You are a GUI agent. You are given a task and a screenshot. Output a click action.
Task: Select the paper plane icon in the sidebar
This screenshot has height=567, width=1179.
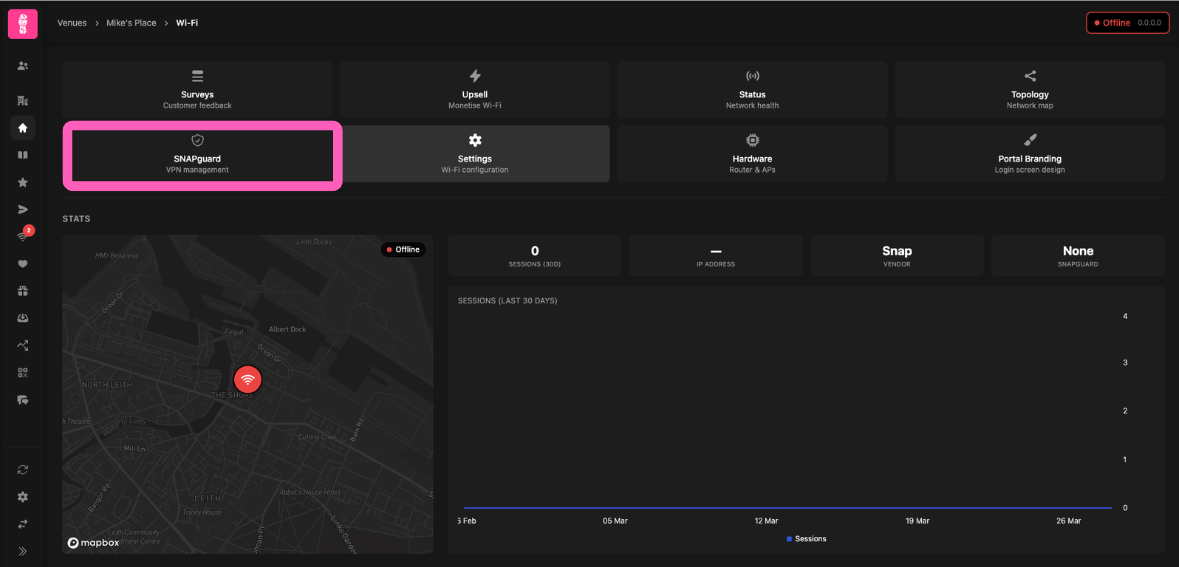tap(22, 209)
